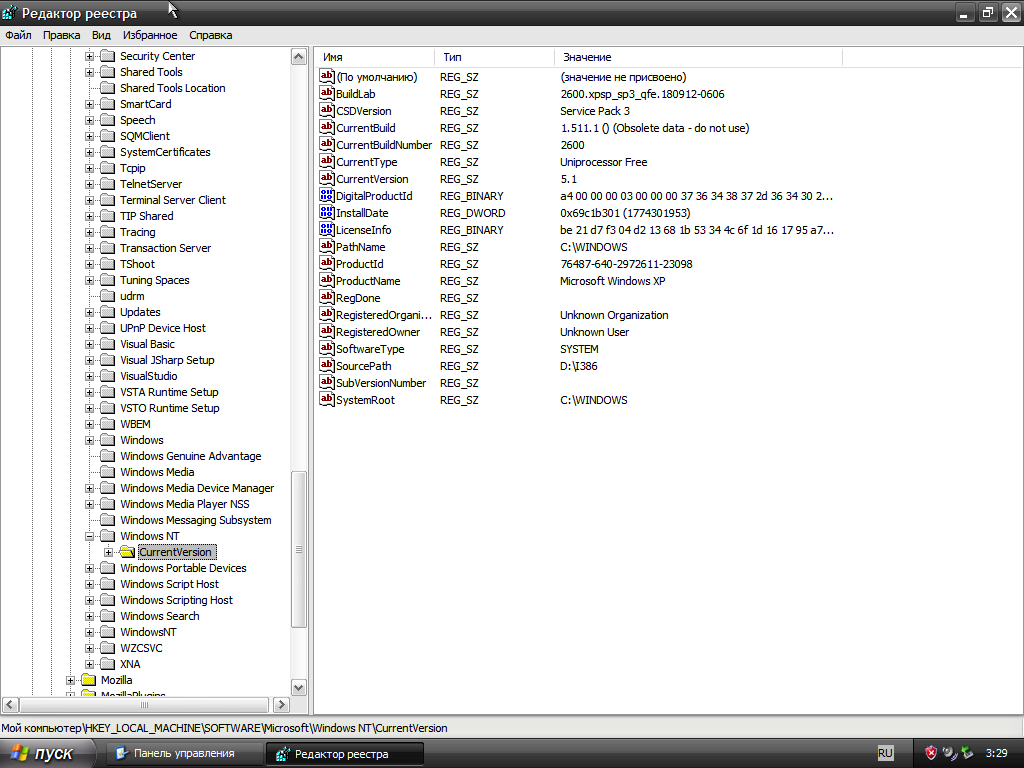The width and height of the screenshot is (1024, 768).
Task: Select the '76487-640-2972611-23098' ProductId value
Action: (626, 264)
